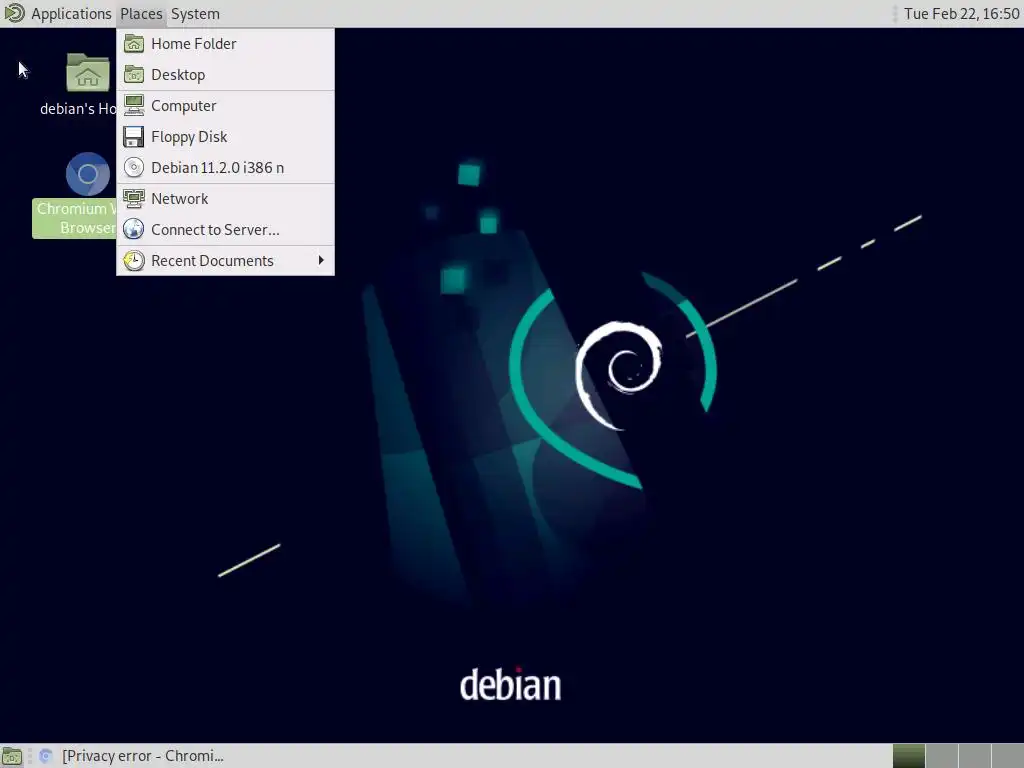Close the open Places menu via its label
This screenshot has width=1024, height=768.
(x=141, y=14)
